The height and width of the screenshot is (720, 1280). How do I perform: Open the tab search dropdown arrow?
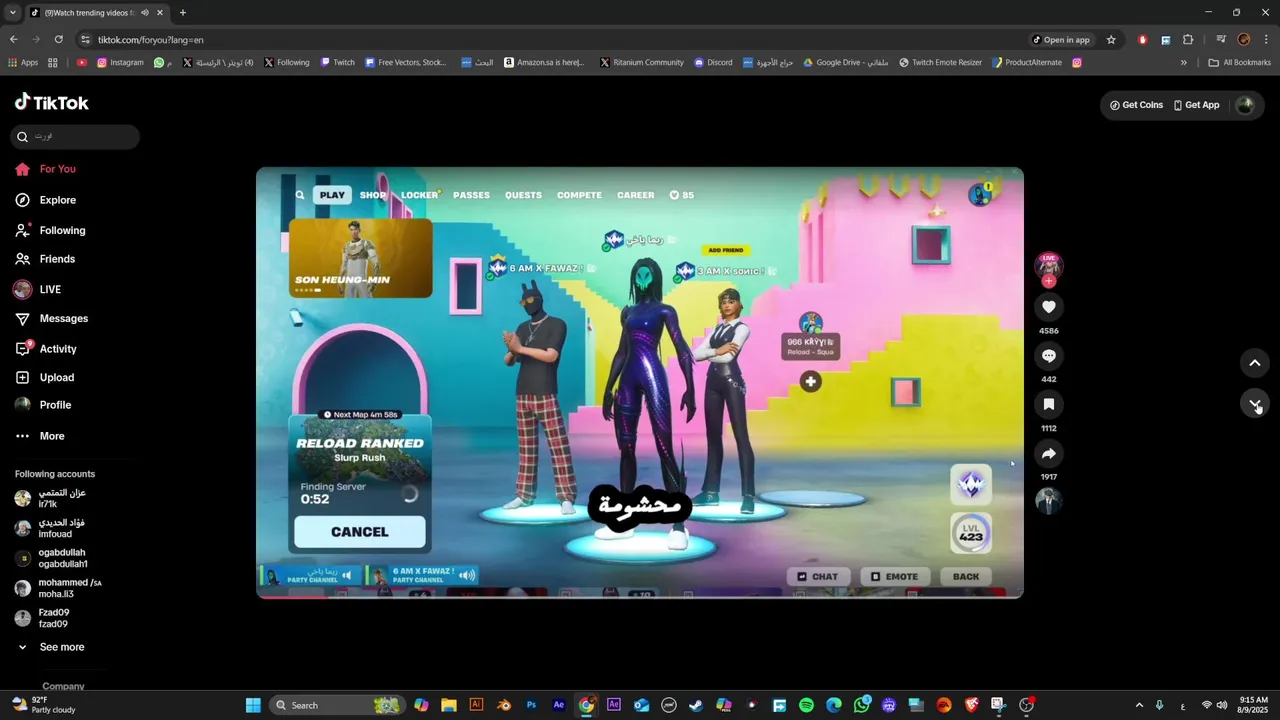[x=12, y=13]
